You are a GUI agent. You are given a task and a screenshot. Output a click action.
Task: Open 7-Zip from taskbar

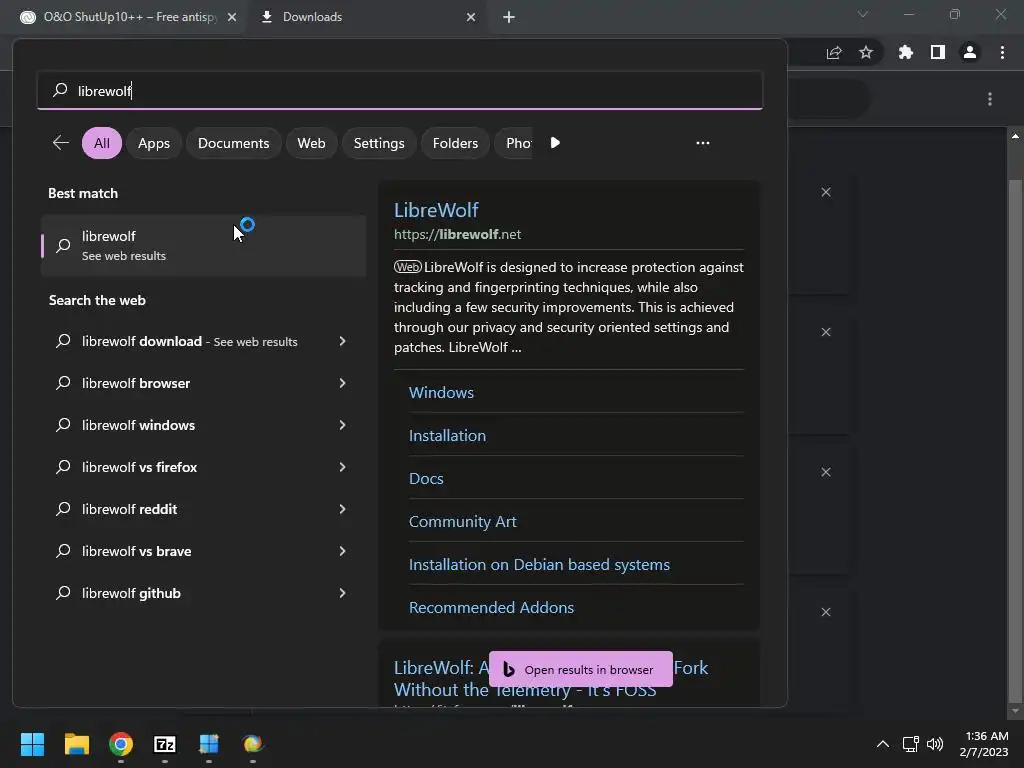coord(165,744)
